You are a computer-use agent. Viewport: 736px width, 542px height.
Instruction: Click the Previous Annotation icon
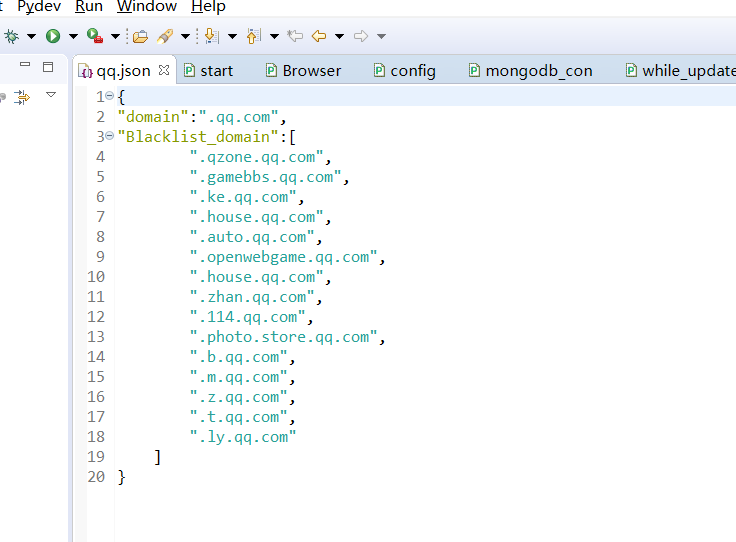click(253, 36)
